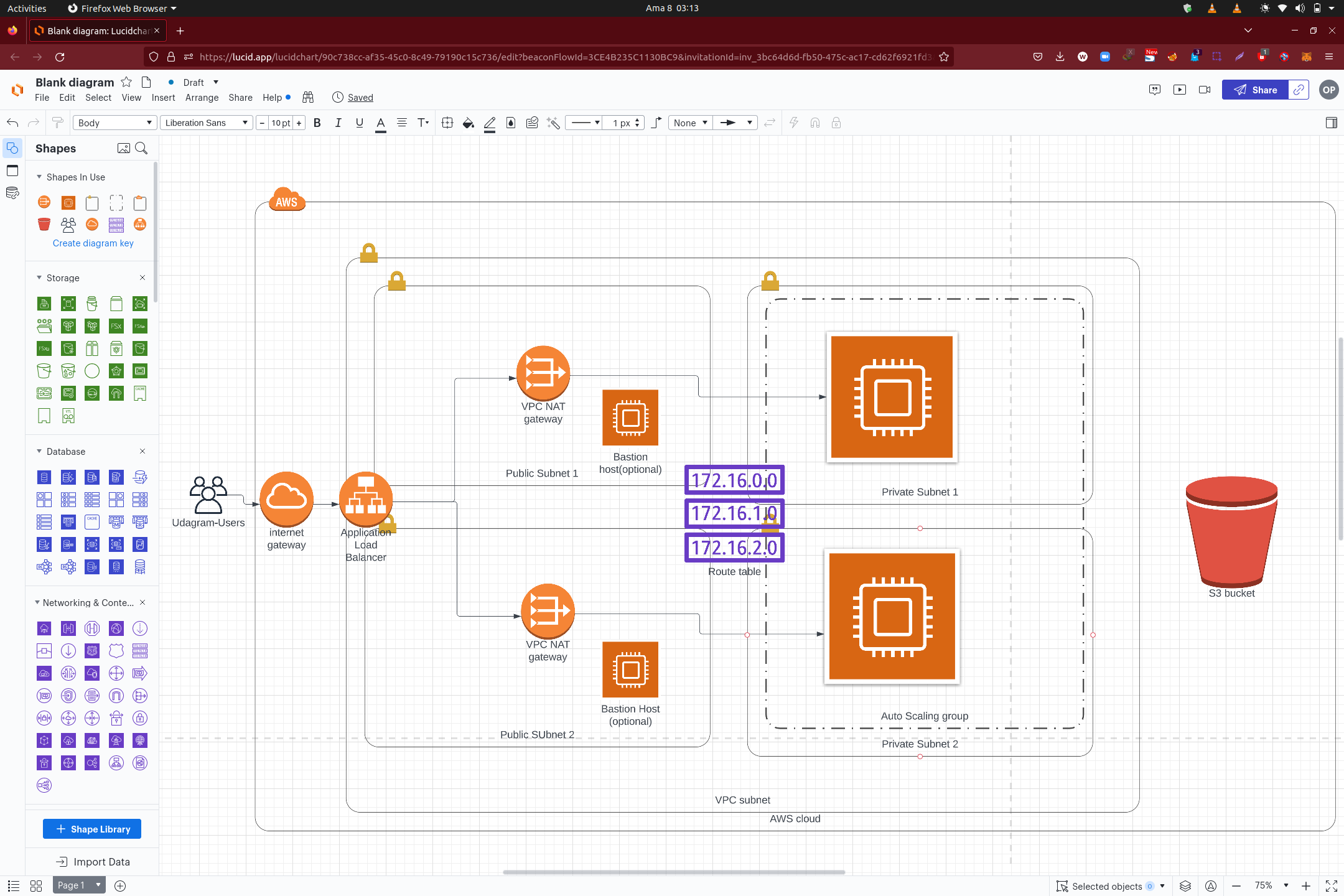Open the find binoculars icon
This screenshot has height=896, width=1344.
pos(308,97)
